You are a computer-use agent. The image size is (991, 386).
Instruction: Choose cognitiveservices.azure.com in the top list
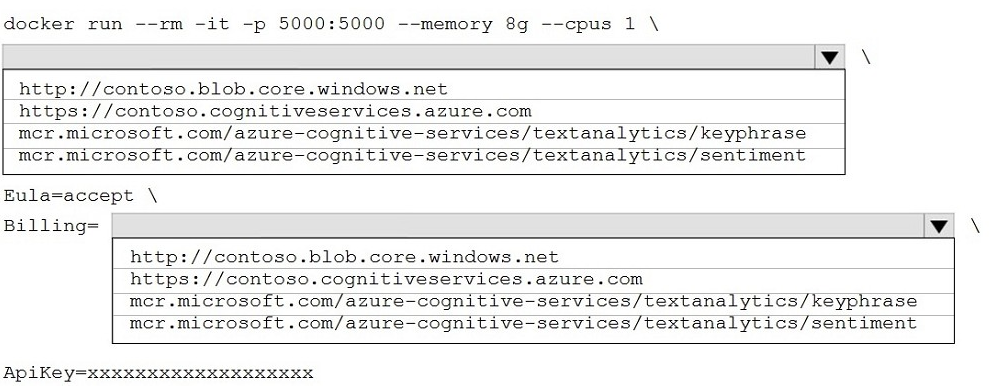click(x=423, y=111)
